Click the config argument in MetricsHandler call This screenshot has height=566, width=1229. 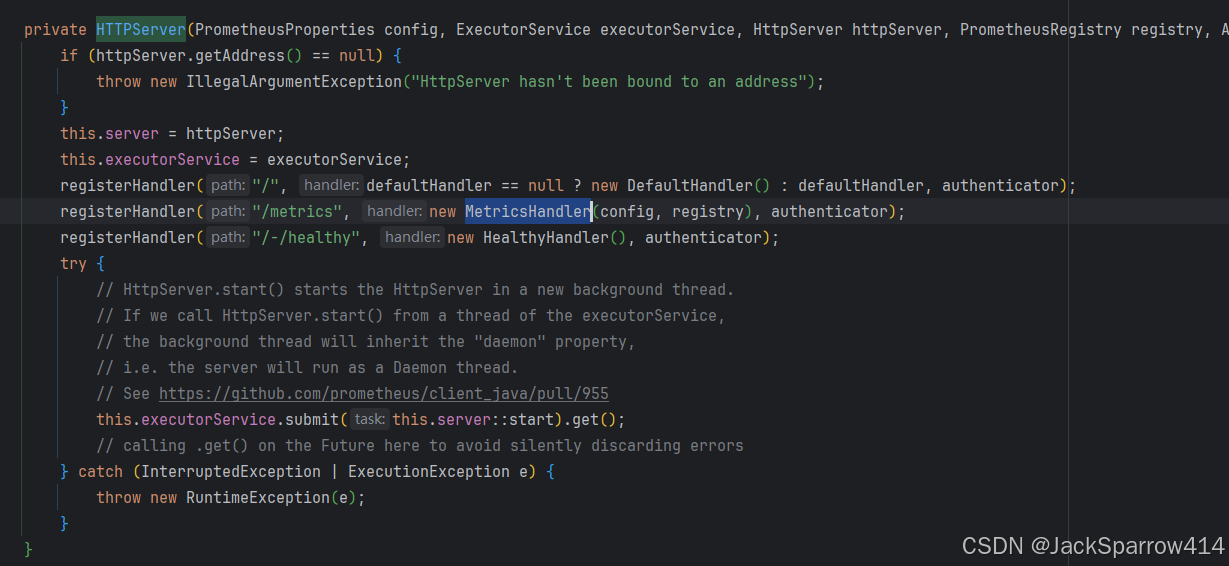click(x=627, y=212)
